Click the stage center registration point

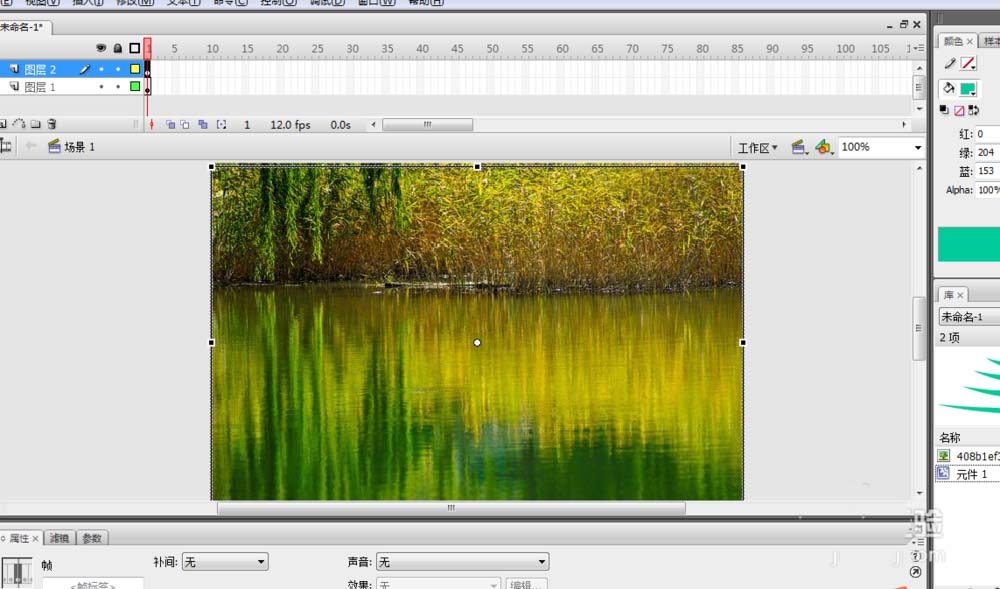pyautogui.click(x=477, y=342)
